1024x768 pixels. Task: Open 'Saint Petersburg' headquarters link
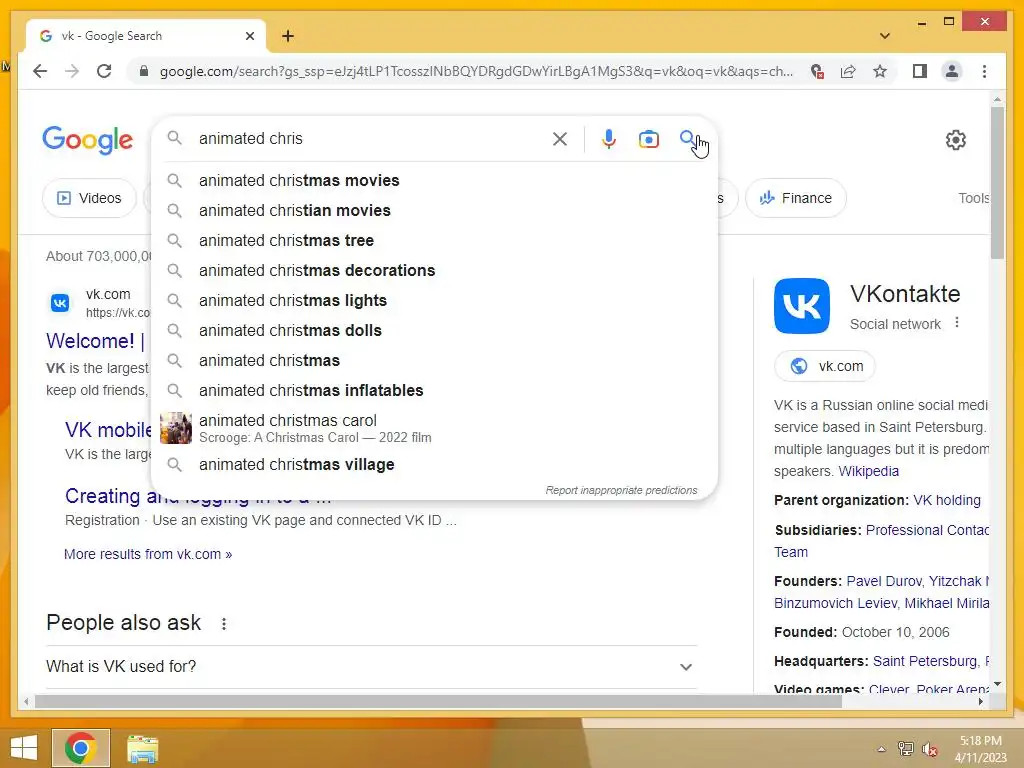[x=925, y=662]
